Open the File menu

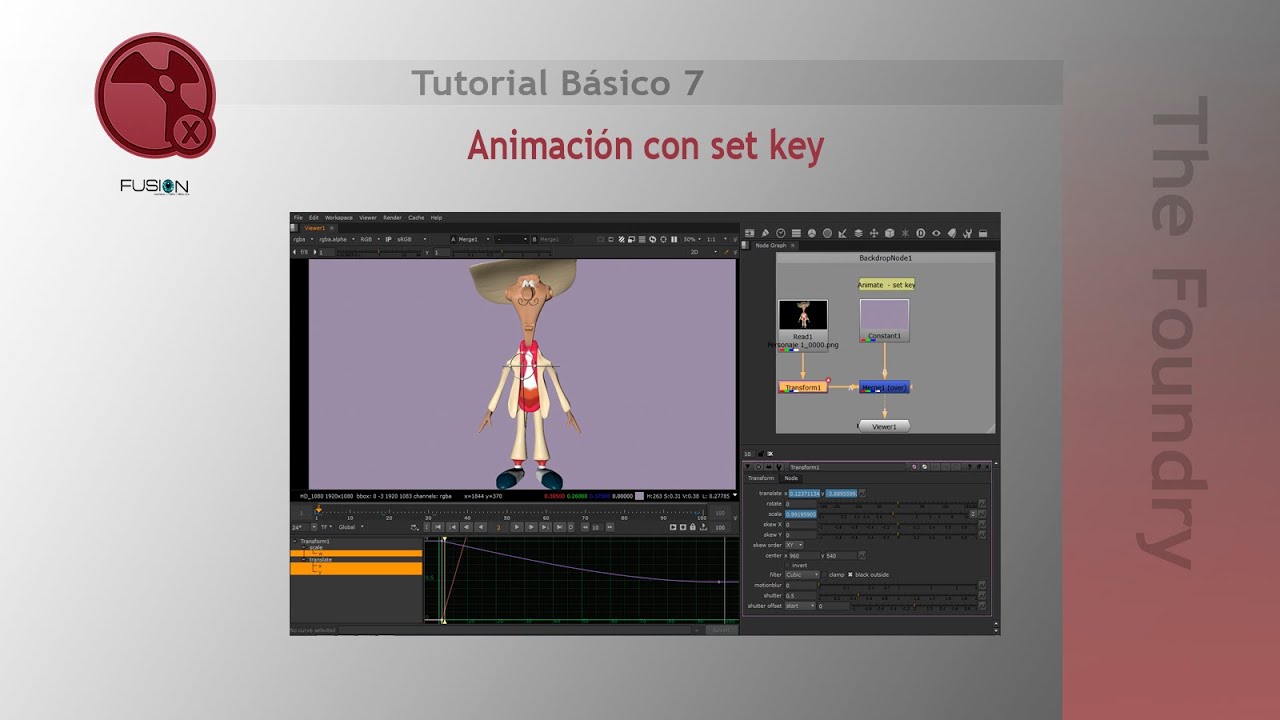click(298, 217)
